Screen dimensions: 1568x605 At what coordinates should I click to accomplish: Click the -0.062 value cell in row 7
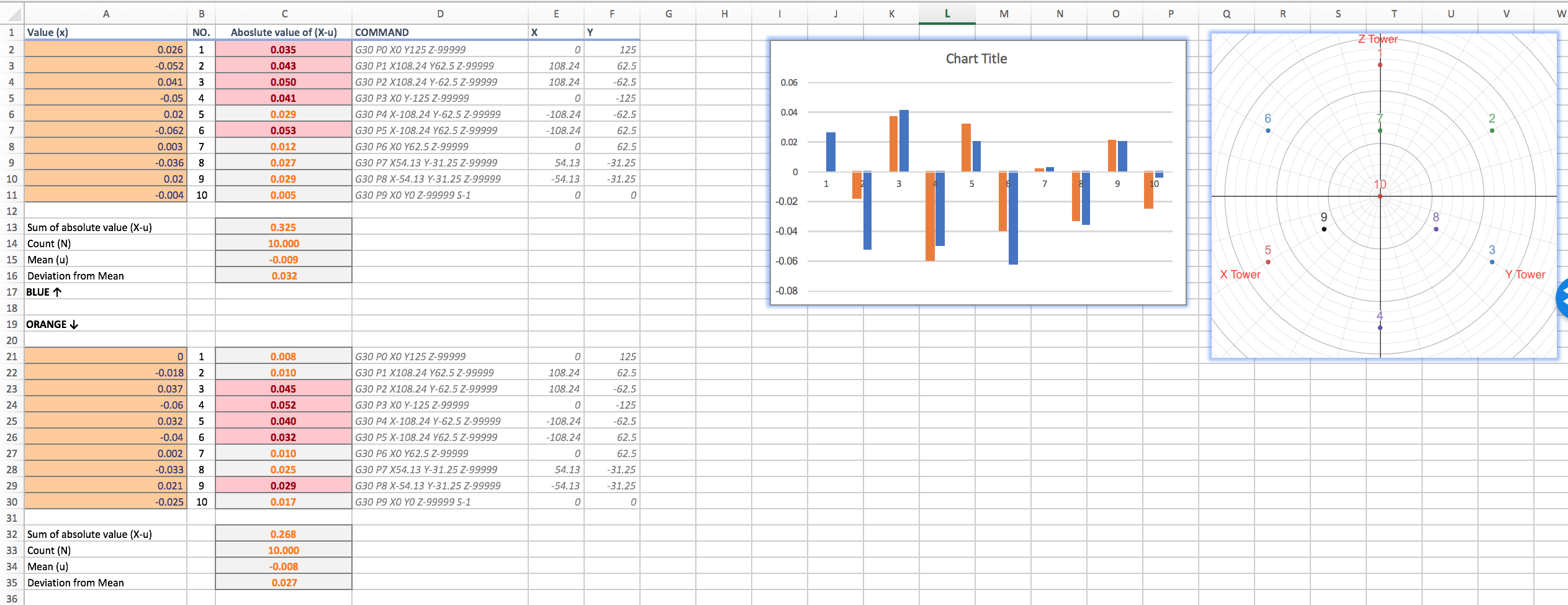[106, 130]
